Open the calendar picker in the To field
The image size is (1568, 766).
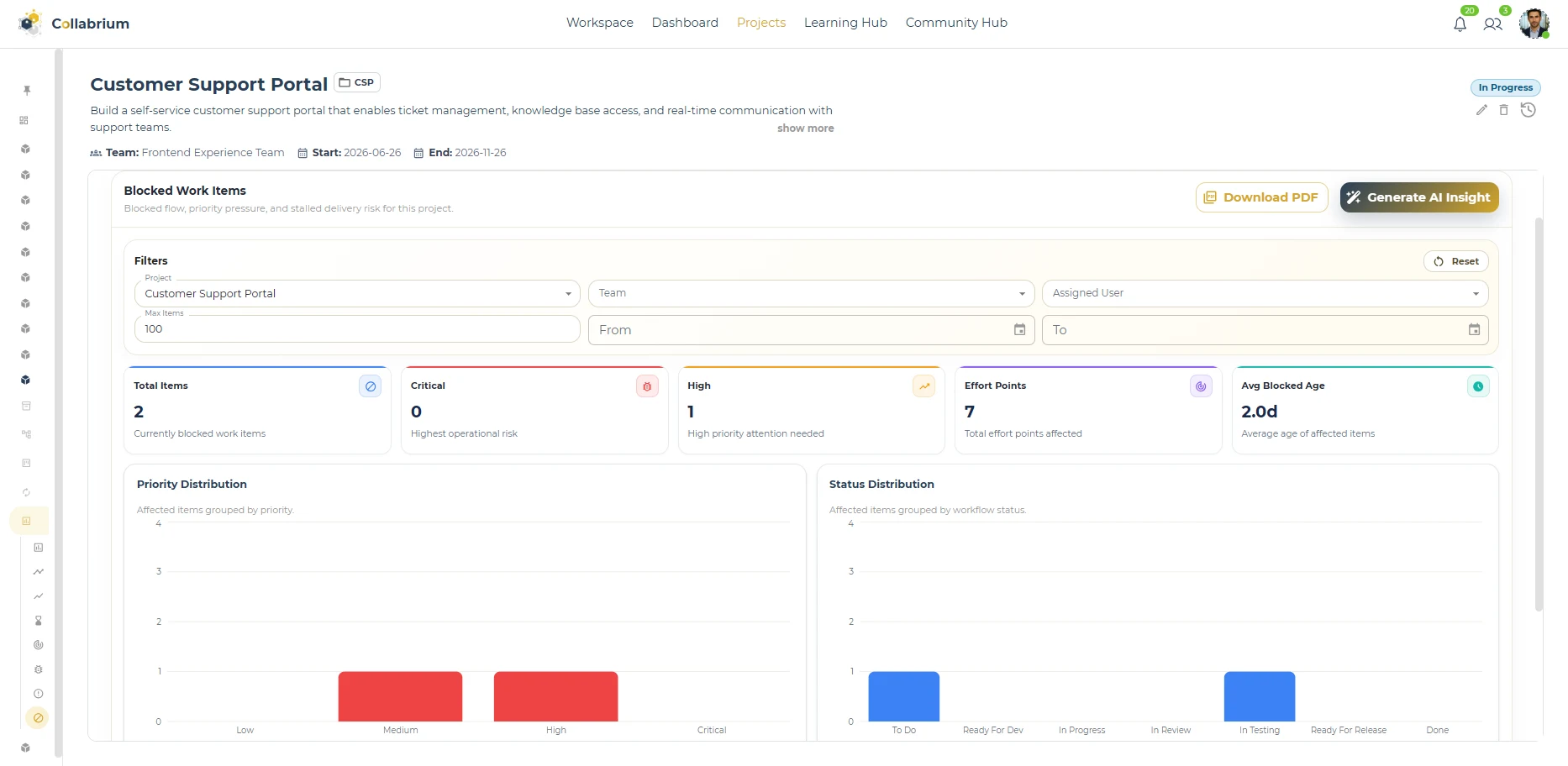pos(1474,330)
